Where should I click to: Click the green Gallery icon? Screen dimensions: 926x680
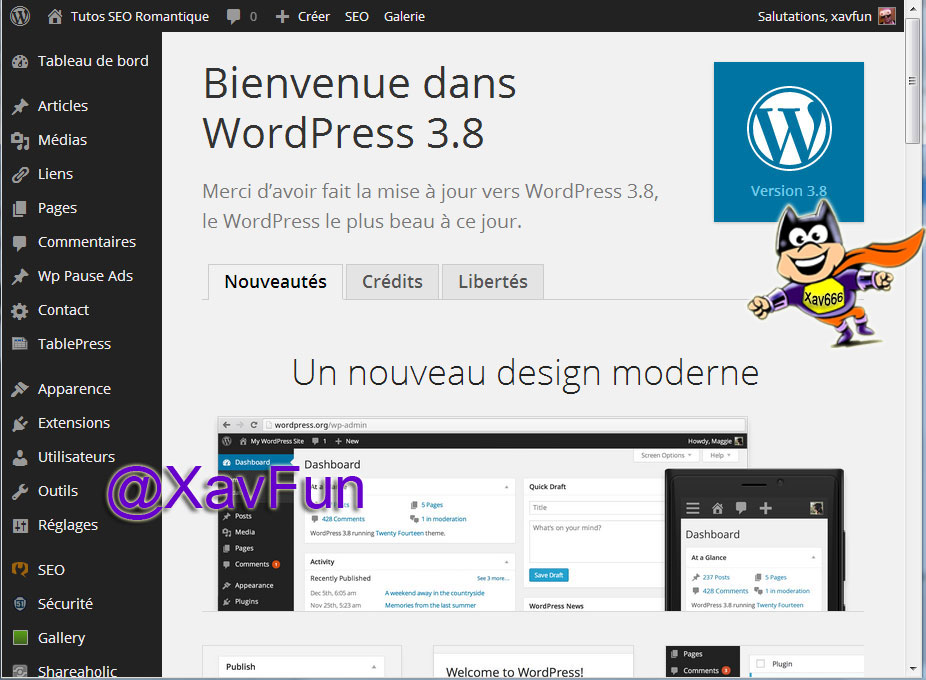pos(20,637)
